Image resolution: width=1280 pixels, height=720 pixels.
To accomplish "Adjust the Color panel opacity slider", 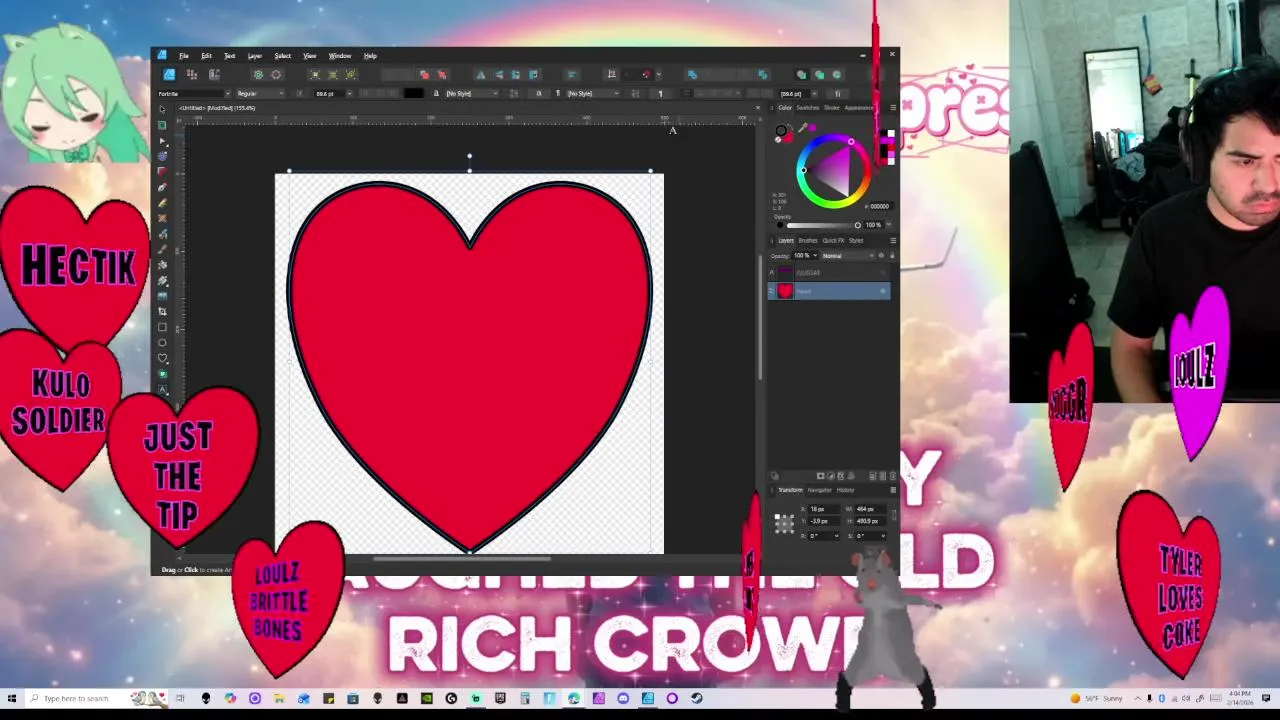I will 823,225.
